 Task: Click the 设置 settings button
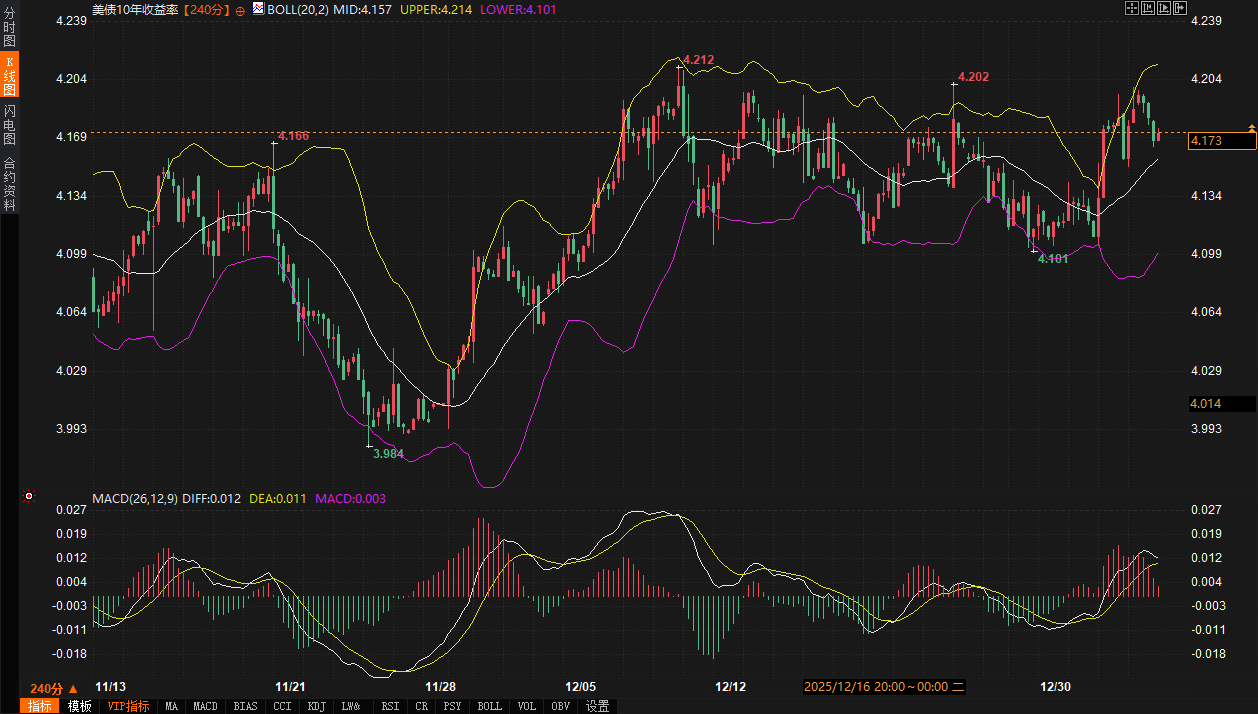[598, 706]
